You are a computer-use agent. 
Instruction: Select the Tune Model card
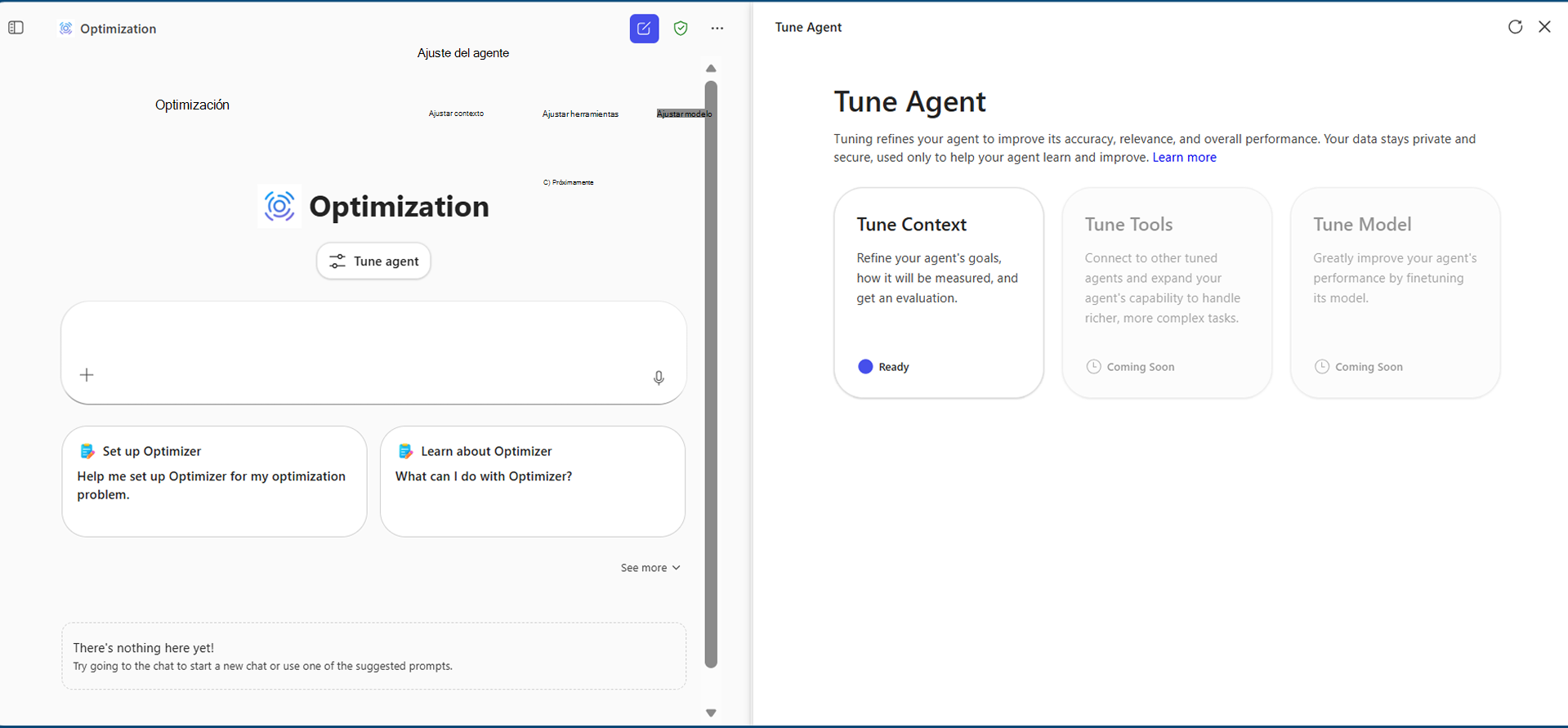(1394, 293)
